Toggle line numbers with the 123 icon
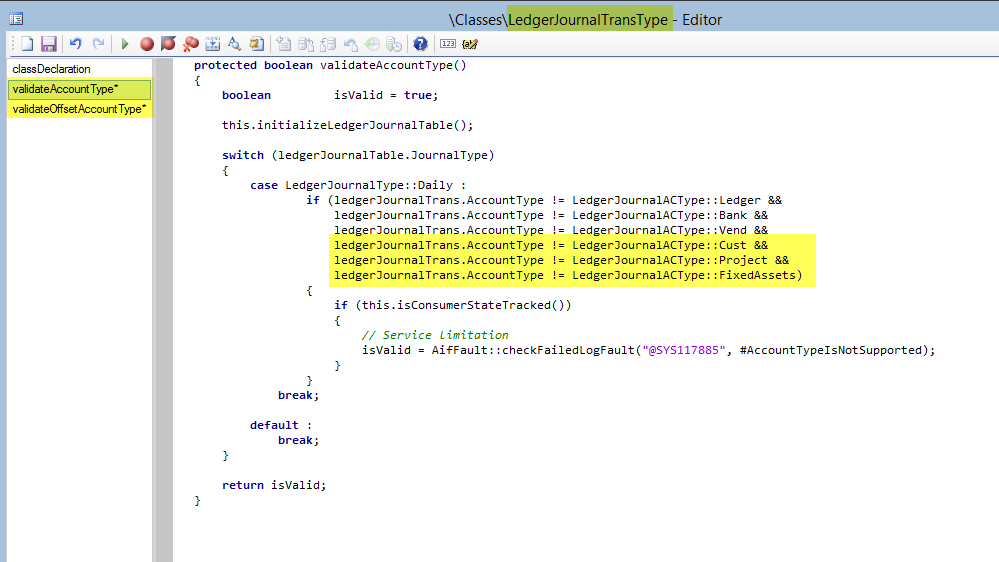 point(448,44)
